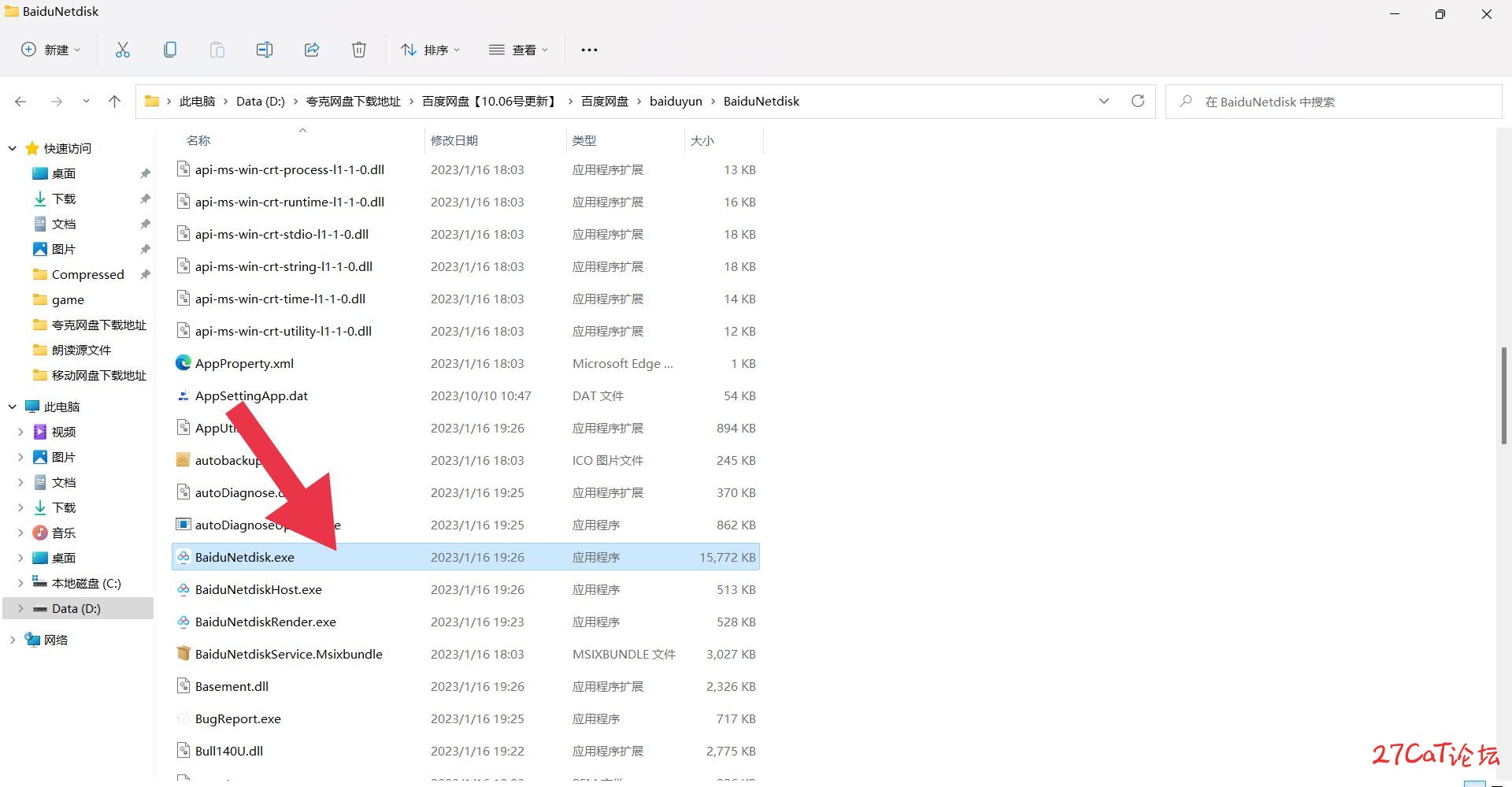
Task: Click Data (D:) in the breadcrumb
Action: click(261, 101)
